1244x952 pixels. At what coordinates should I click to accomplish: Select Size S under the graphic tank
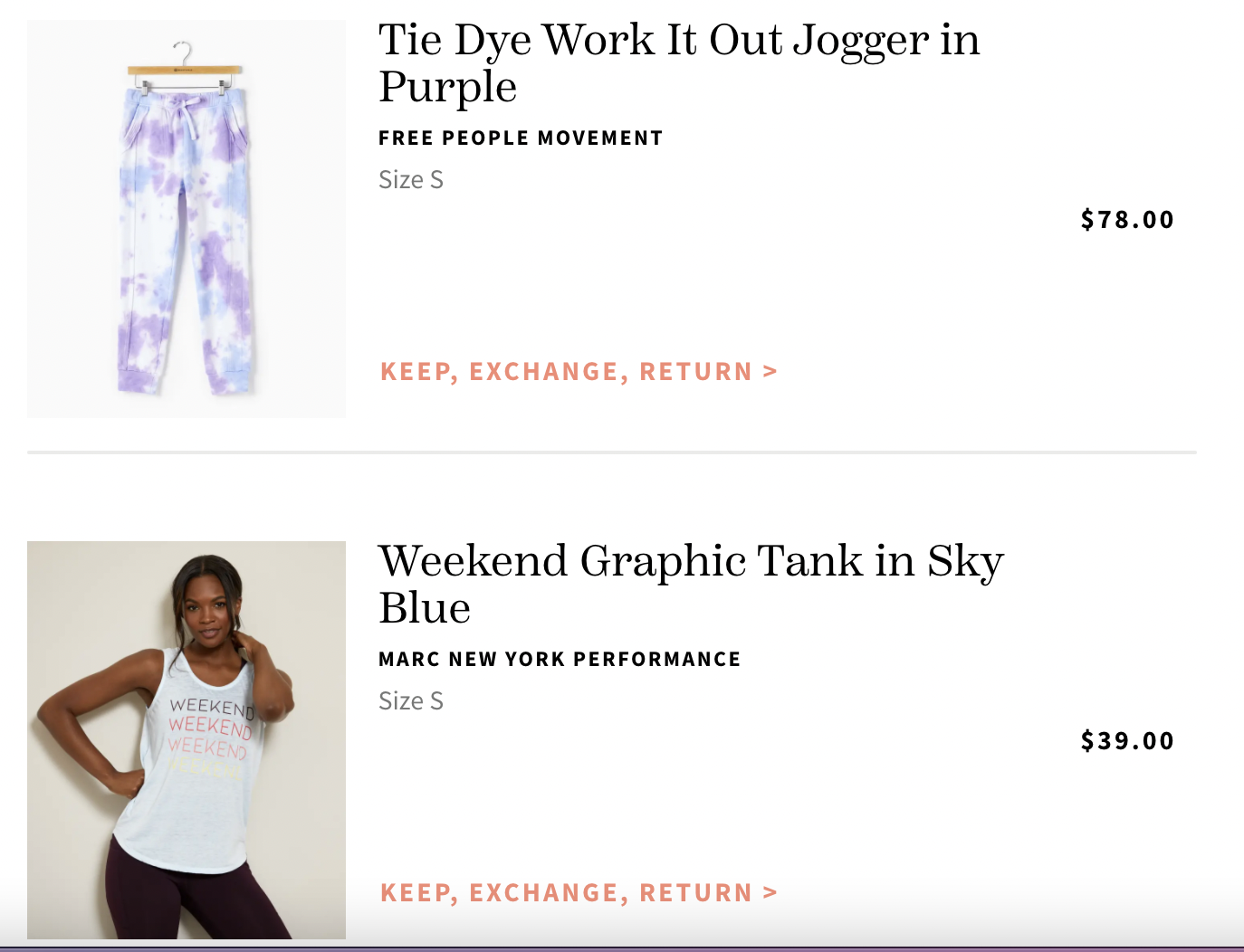pyautogui.click(x=410, y=700)
